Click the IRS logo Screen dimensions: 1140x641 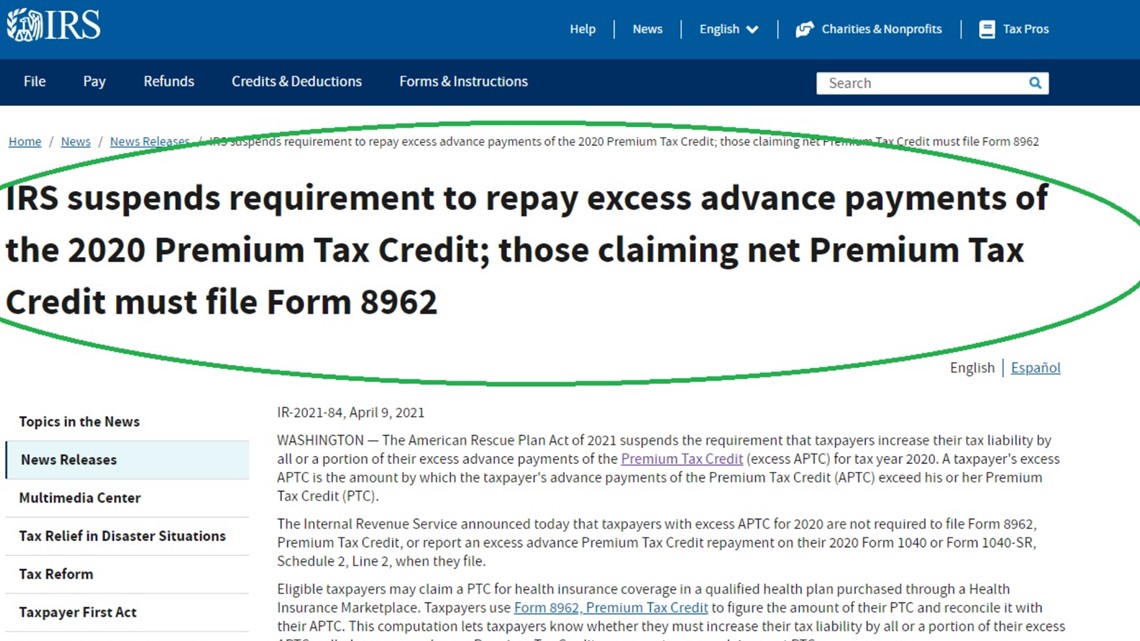[54, 25]
